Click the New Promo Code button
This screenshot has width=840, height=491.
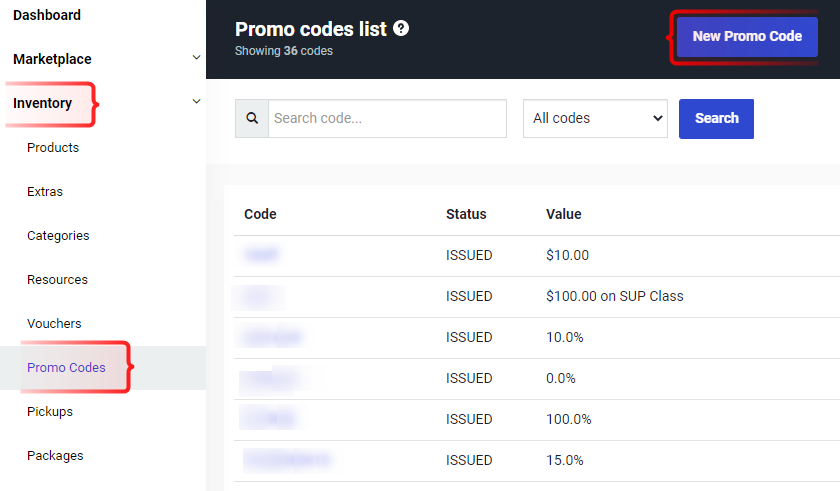pyautogui.click(x=747, y=36)
